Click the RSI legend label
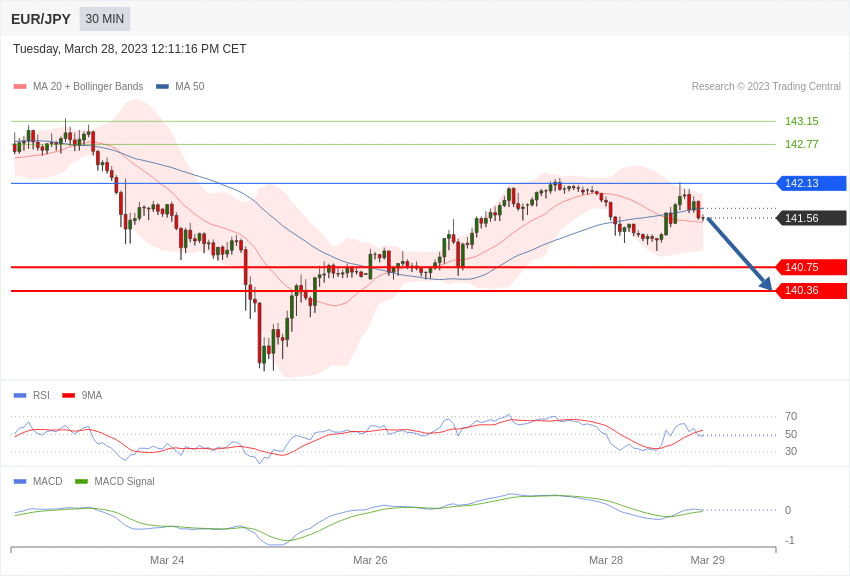 tap(41, 396)
